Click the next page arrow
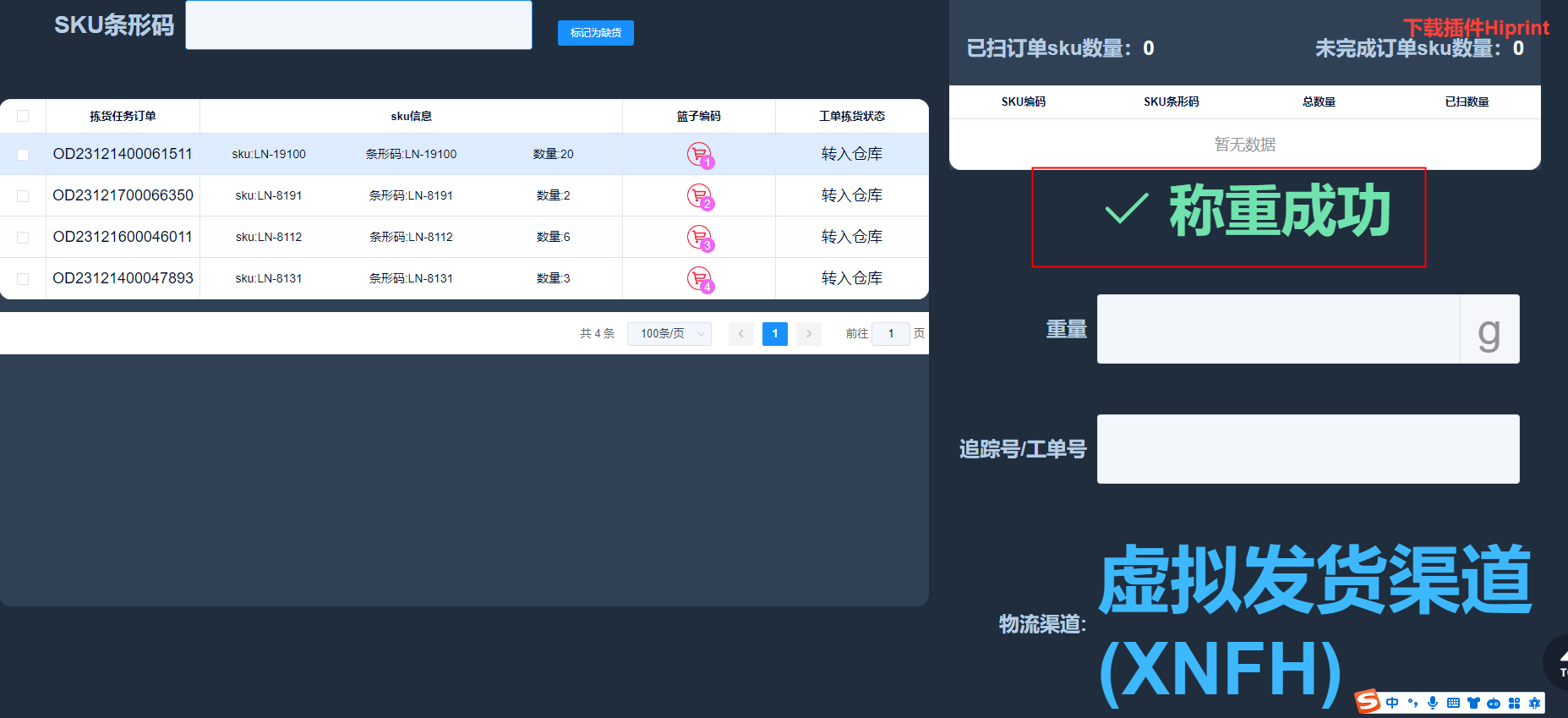 click(809, 334)
